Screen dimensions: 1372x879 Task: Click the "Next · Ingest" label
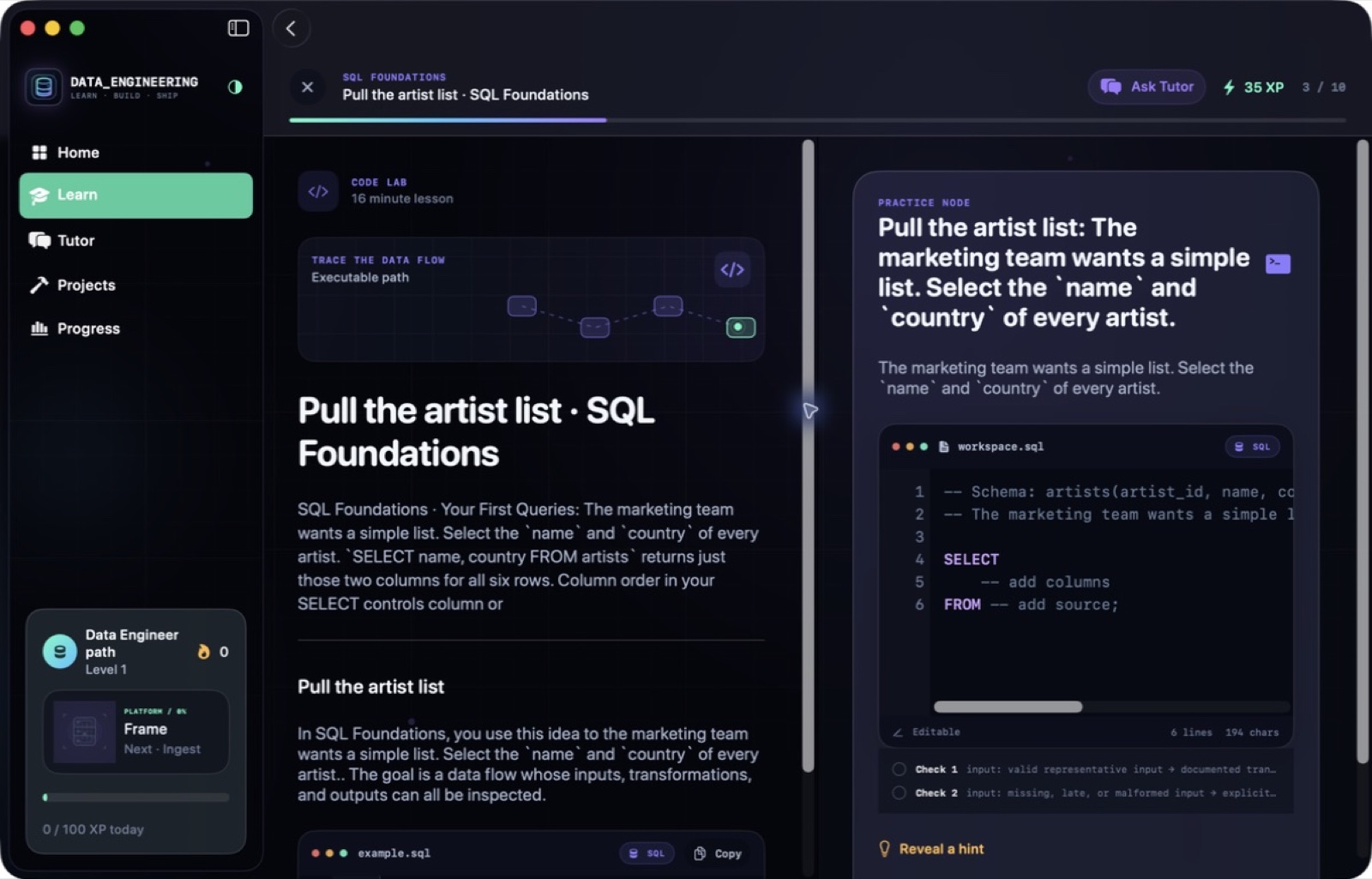[161, 749]
